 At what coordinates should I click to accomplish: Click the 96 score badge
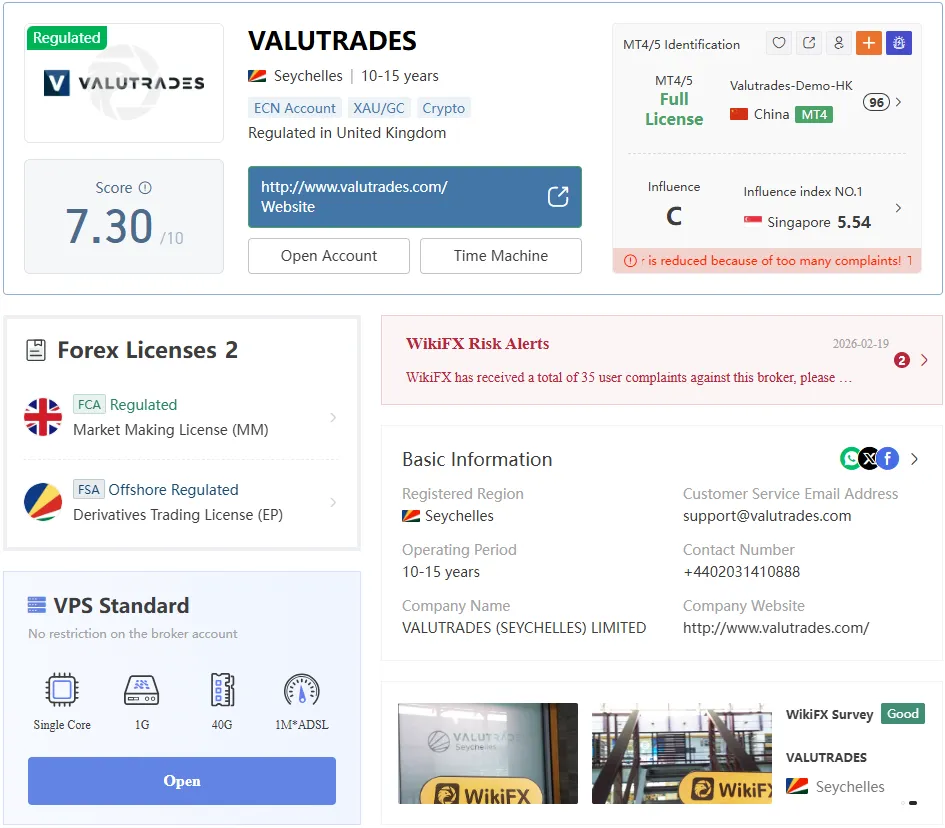point(876,102)
